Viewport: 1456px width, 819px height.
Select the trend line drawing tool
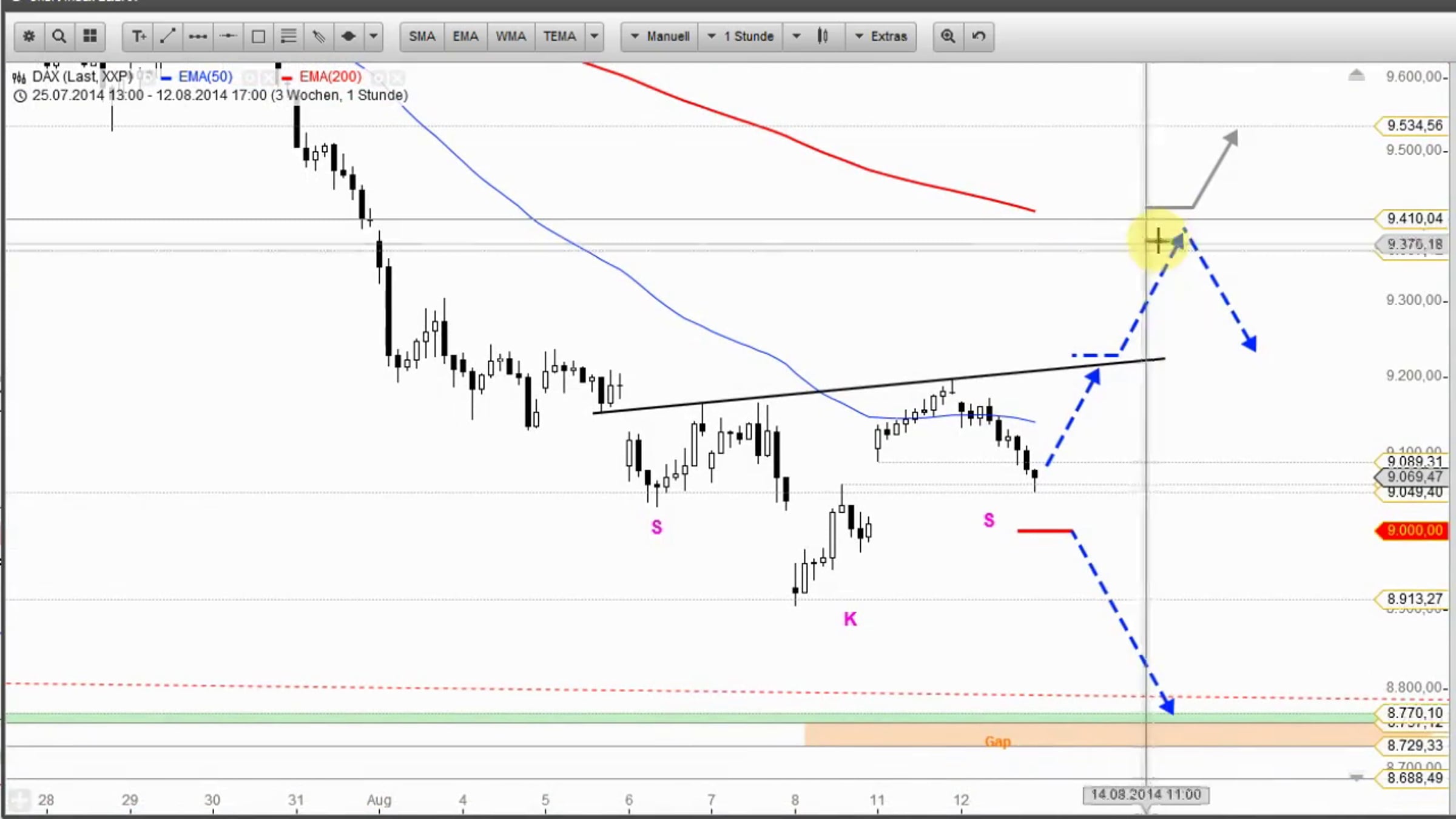pos(168,36)
